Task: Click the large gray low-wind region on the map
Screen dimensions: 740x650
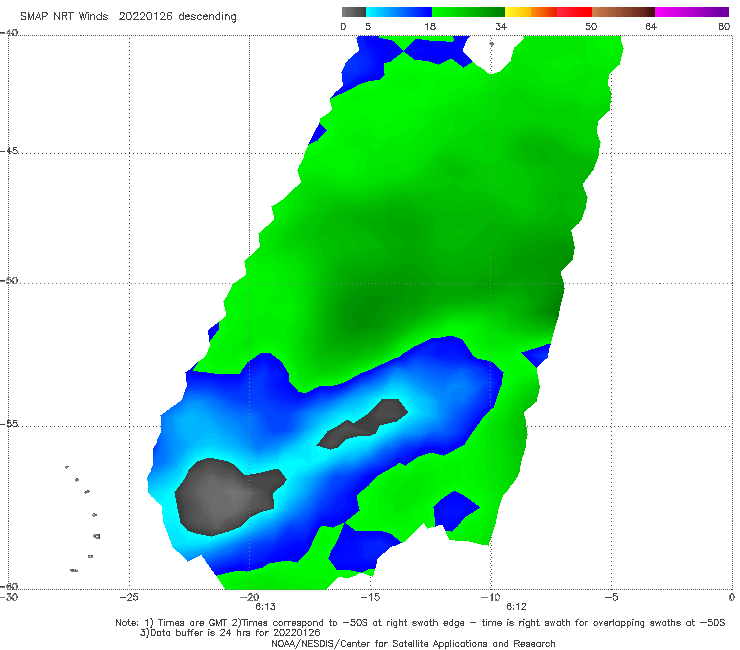Action: (224, 497)
